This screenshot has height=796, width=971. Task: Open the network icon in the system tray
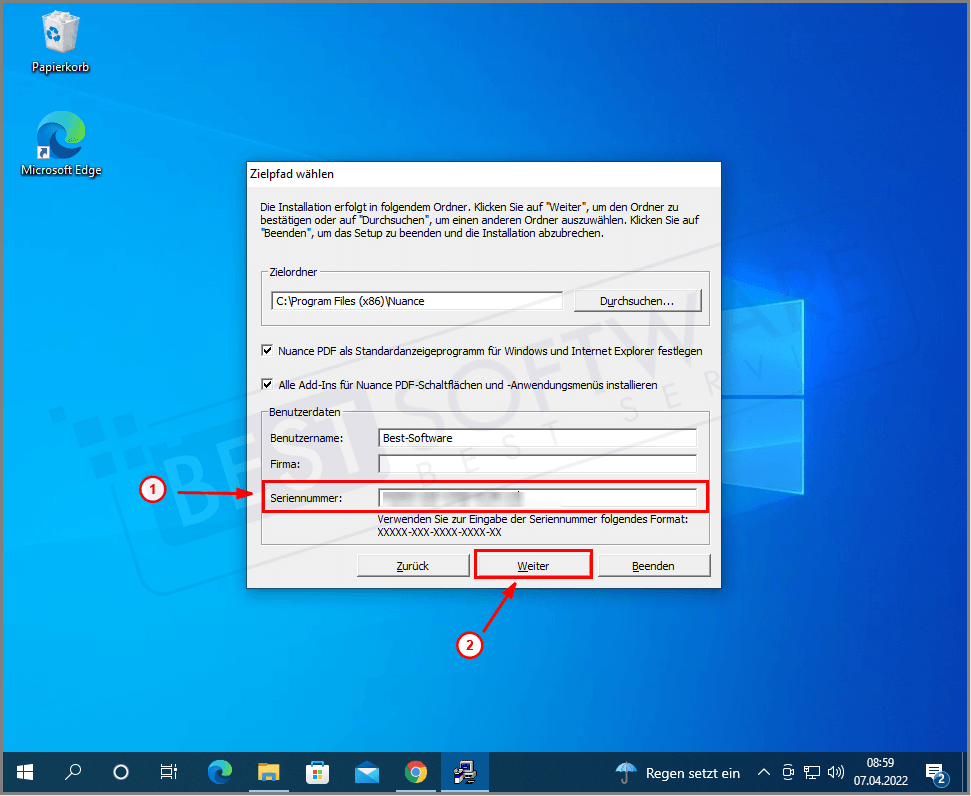tap(811, 772)
